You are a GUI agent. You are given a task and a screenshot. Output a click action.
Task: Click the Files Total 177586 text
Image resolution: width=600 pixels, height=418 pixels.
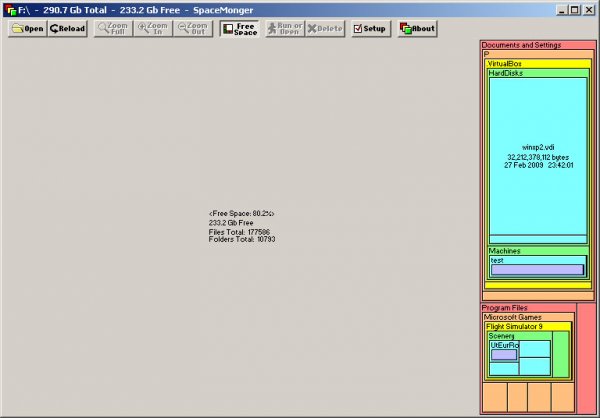239,232
